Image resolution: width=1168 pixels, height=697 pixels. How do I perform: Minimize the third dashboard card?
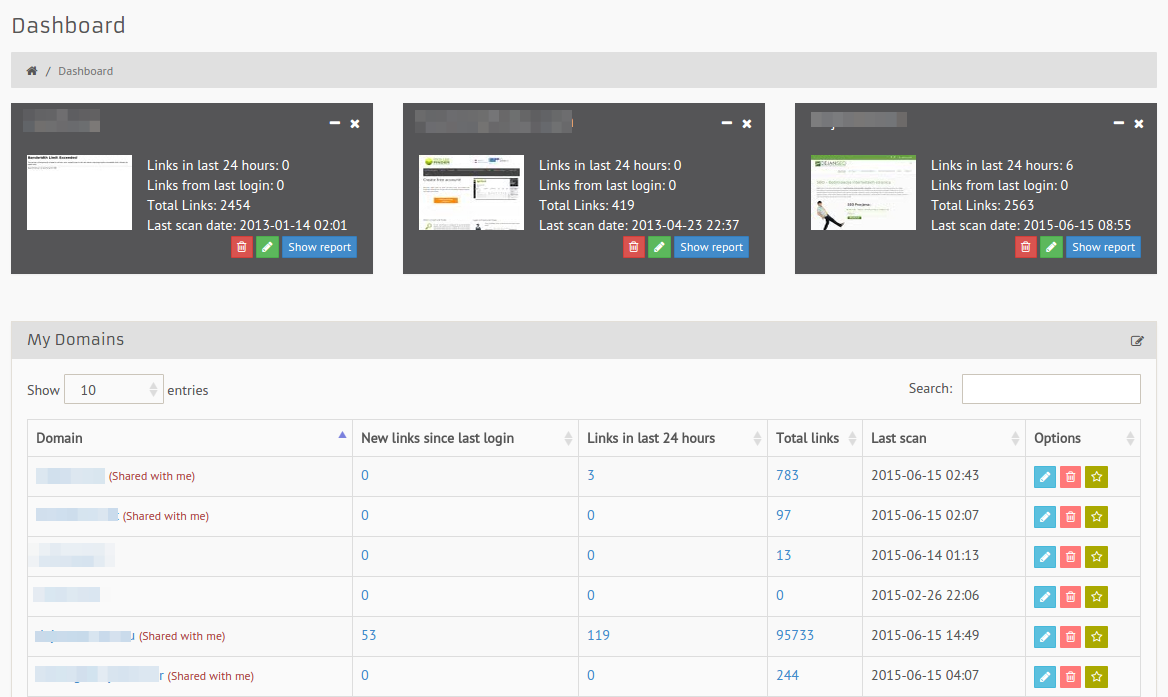tap(1119, 123)
